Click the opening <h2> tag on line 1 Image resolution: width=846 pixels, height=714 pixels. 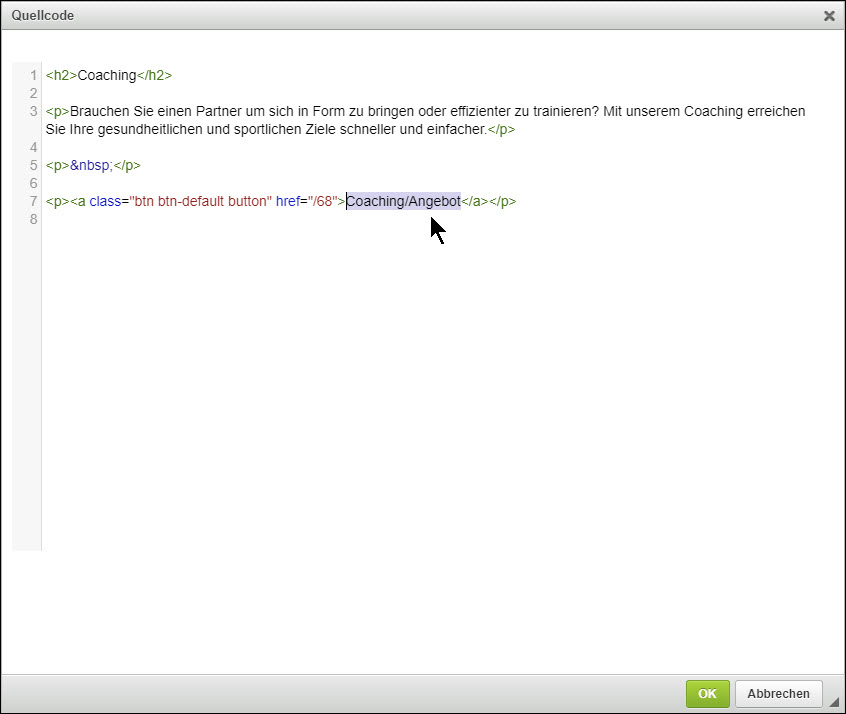click(62, 75)
